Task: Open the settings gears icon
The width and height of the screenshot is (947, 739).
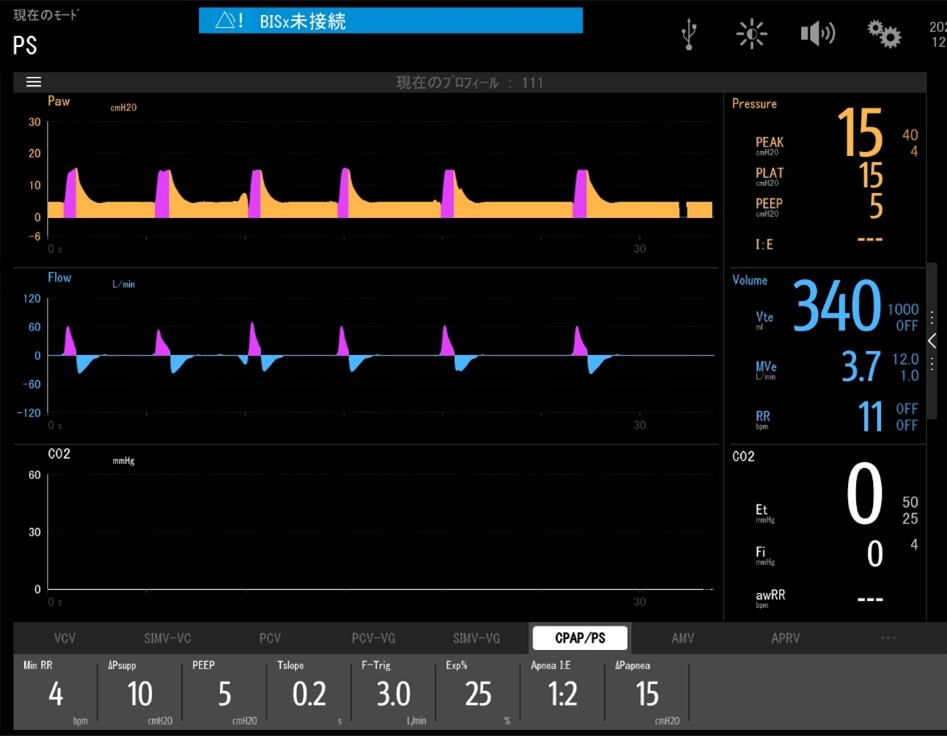Action: coord(884,34)
